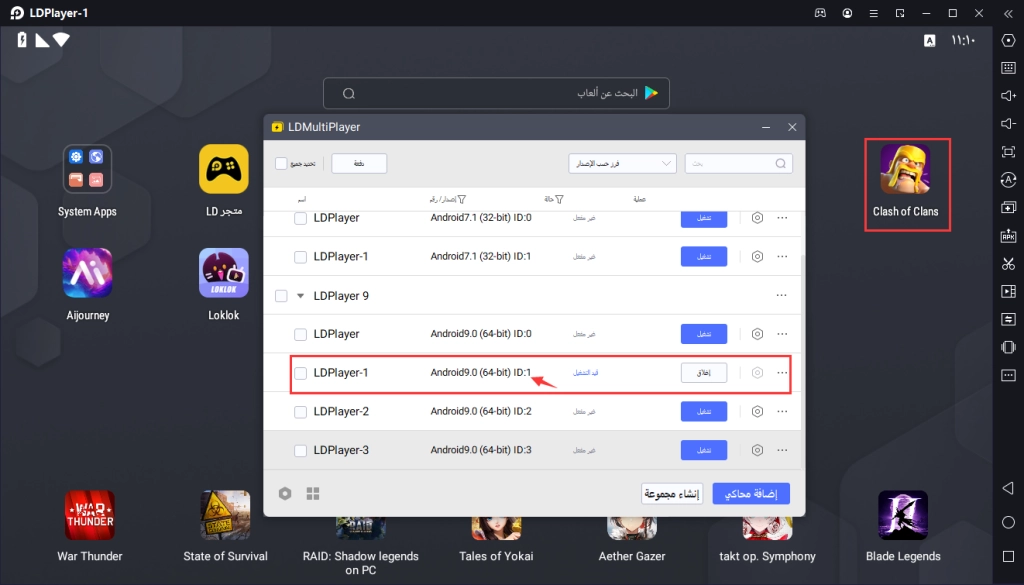Open more options for LDPlayer-2 row
This screenshot has height=585, width=1024.
782,411
